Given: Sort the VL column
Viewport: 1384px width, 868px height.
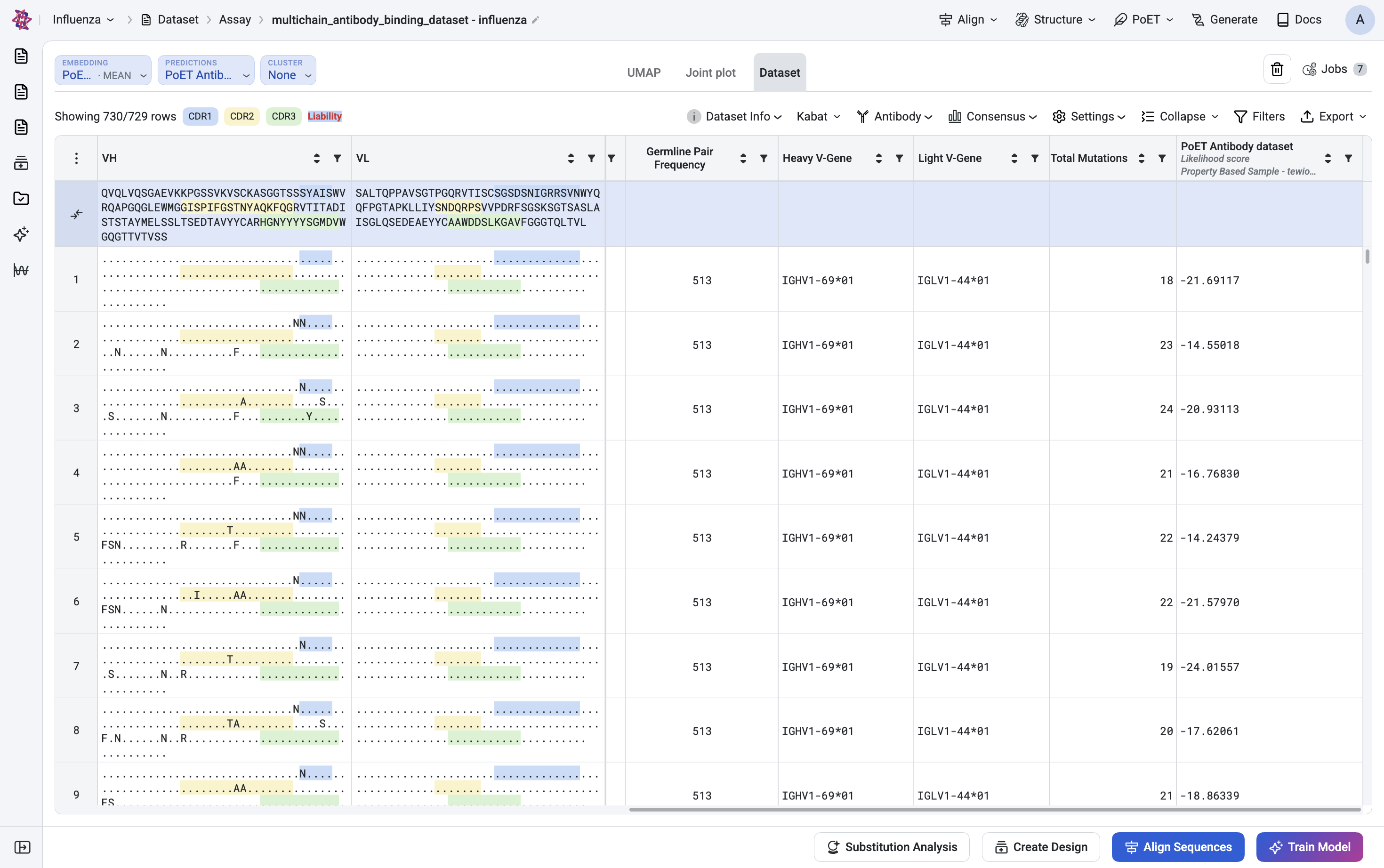Looking at the screenshot, I should tap(571, 159).
